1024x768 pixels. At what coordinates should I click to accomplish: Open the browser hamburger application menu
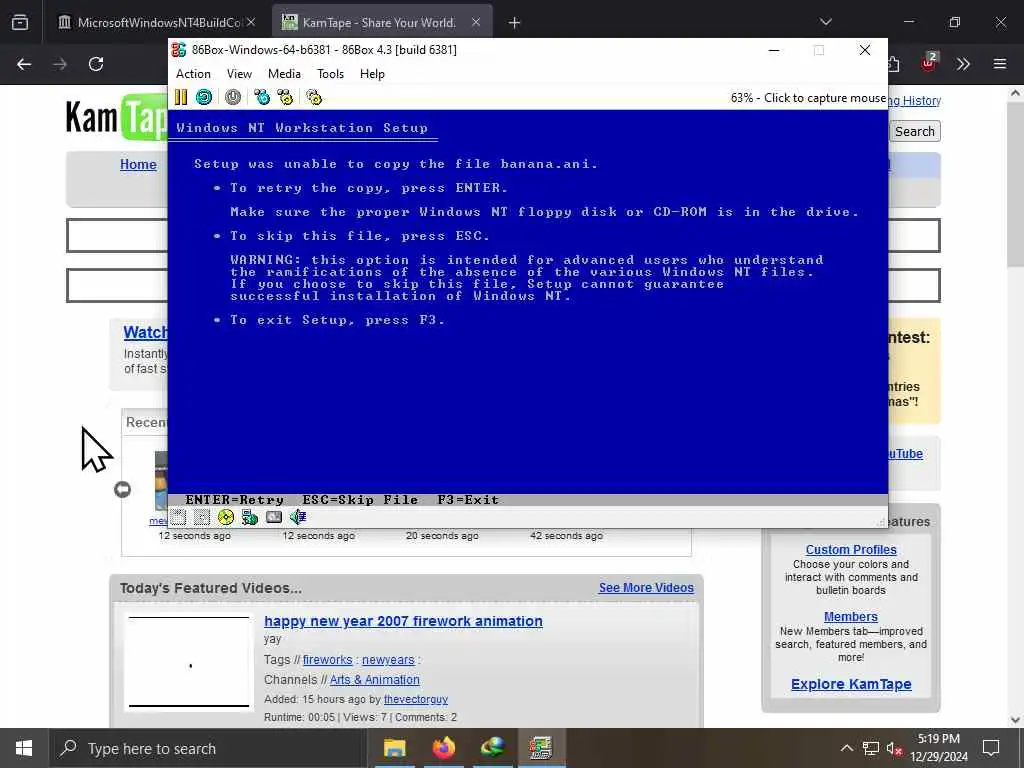point(1000,64)
